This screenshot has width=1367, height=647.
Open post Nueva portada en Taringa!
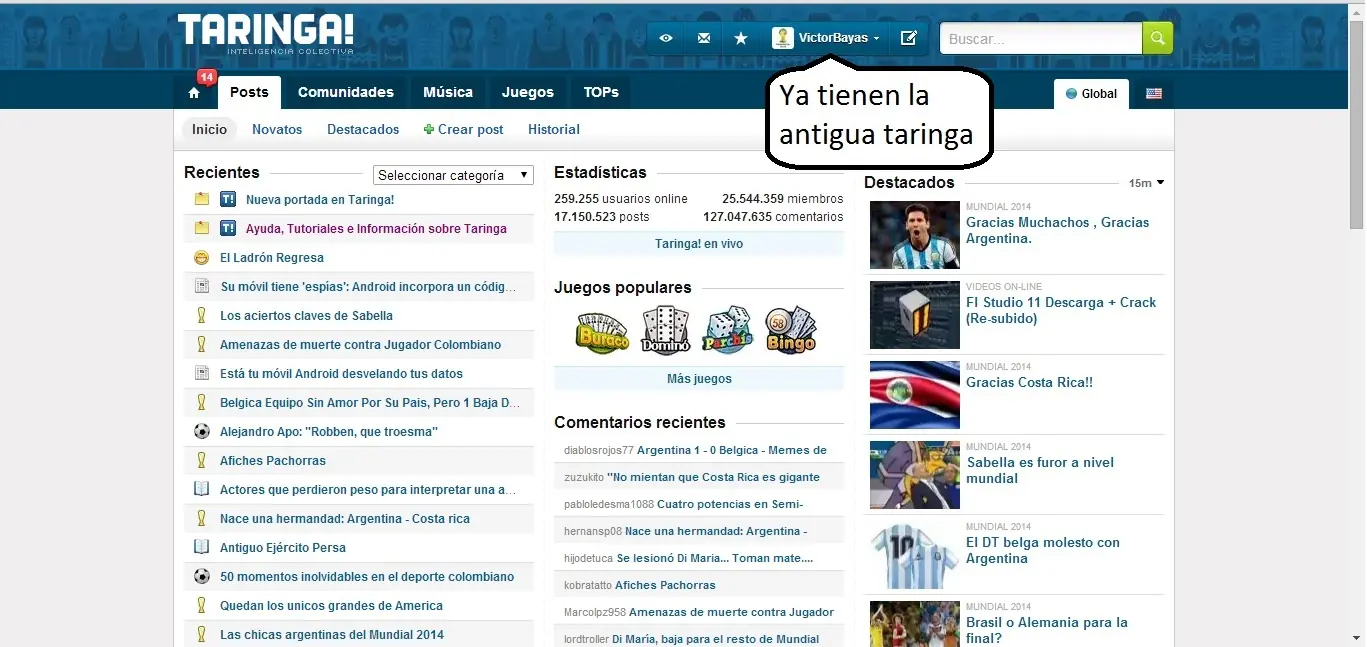(x=320, y=199)
